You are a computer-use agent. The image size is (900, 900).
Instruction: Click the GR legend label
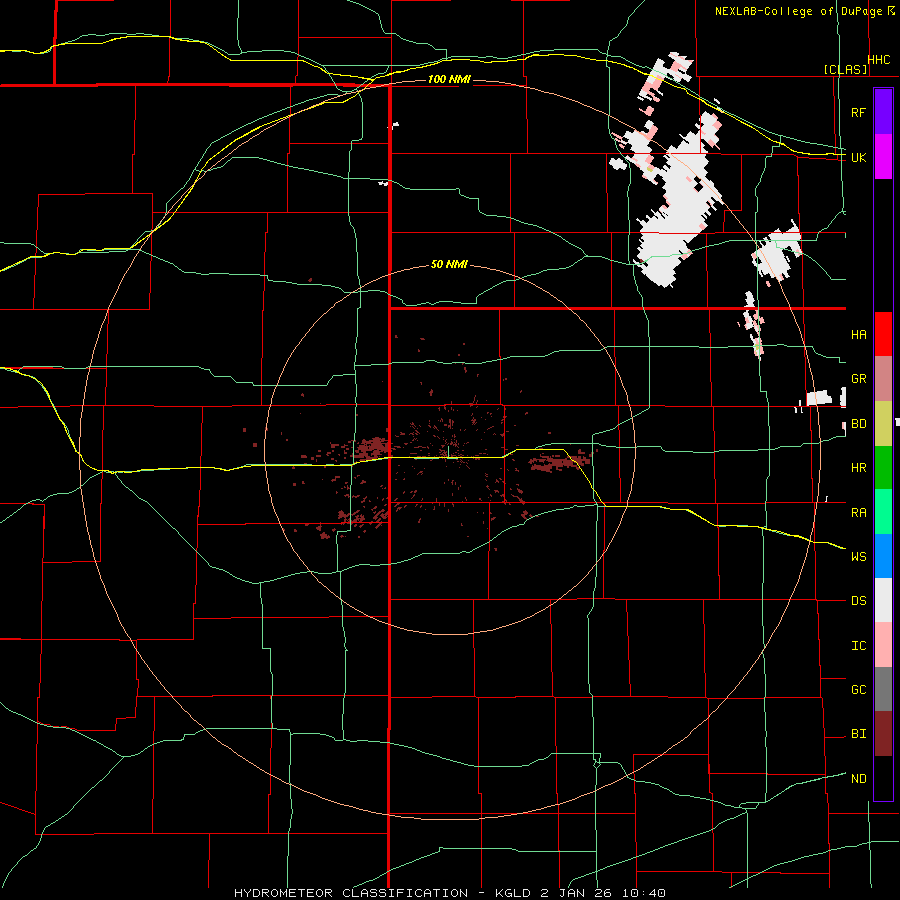click(858, 379)
